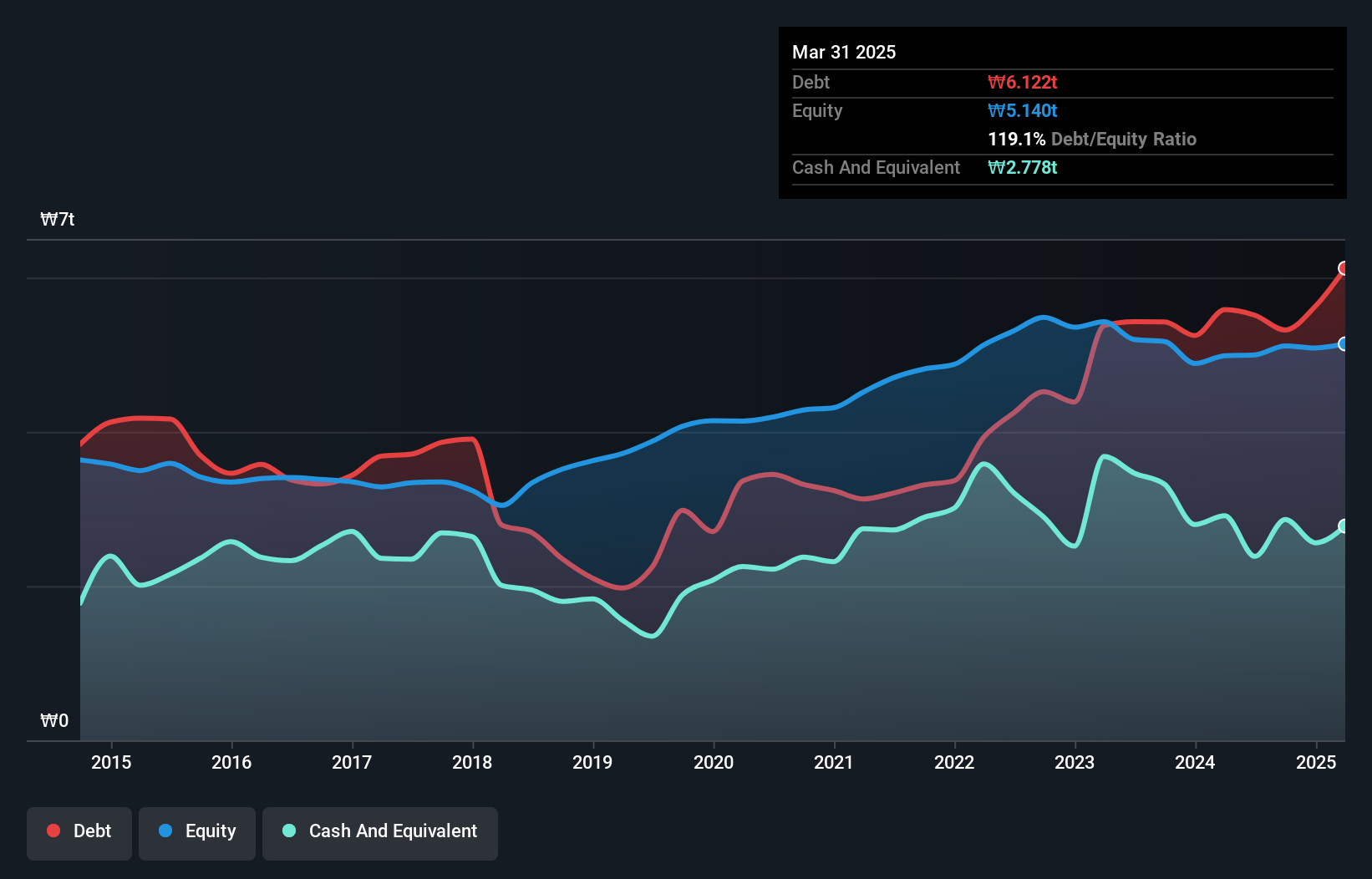
Task: Click the 2016 x-axis label
Action: coord(231,762)
